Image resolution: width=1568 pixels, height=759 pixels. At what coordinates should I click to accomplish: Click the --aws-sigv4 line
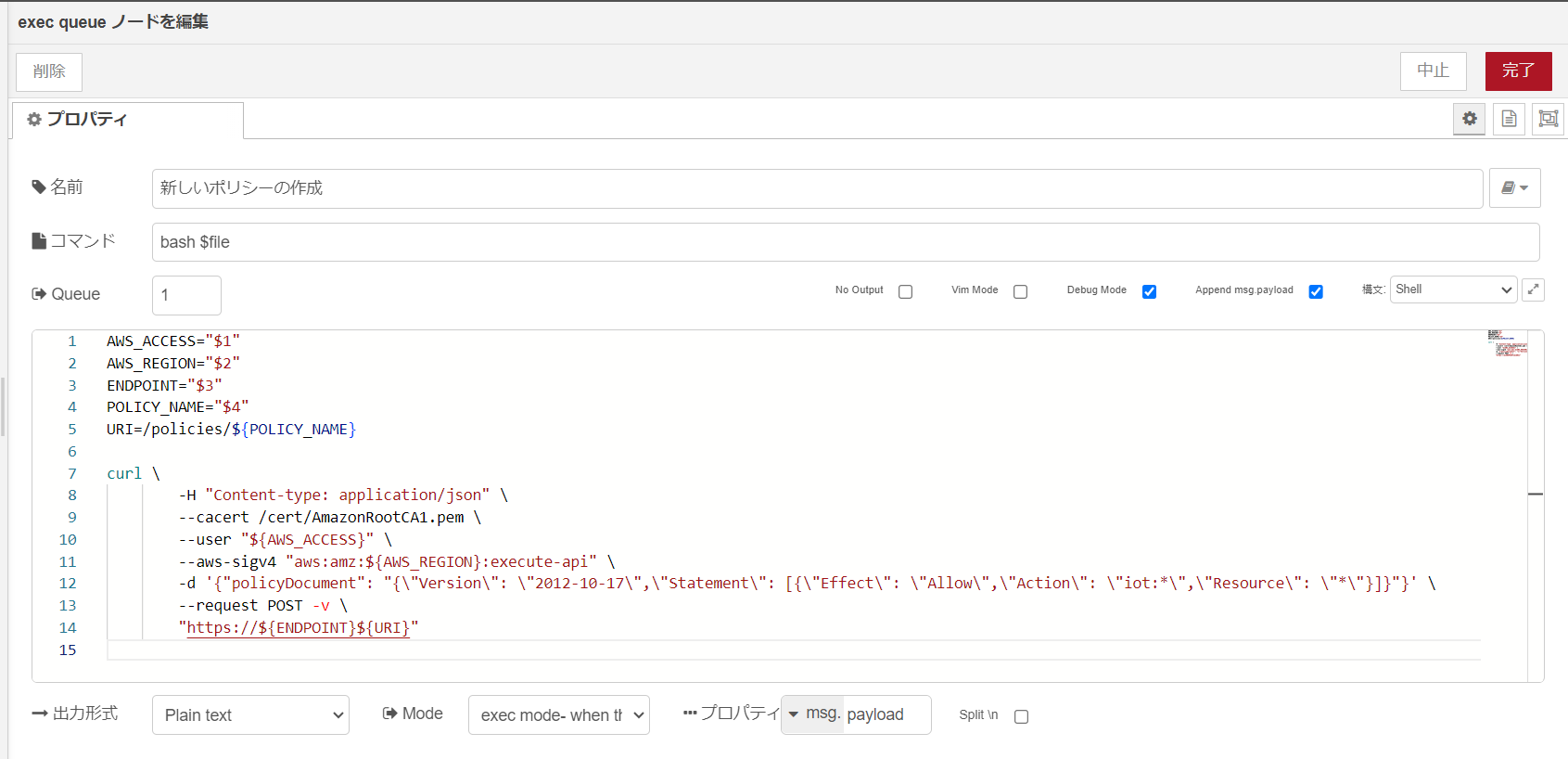397,562
